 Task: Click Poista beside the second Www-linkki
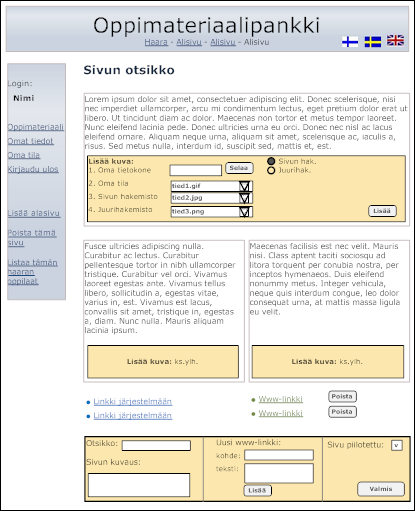342,412
